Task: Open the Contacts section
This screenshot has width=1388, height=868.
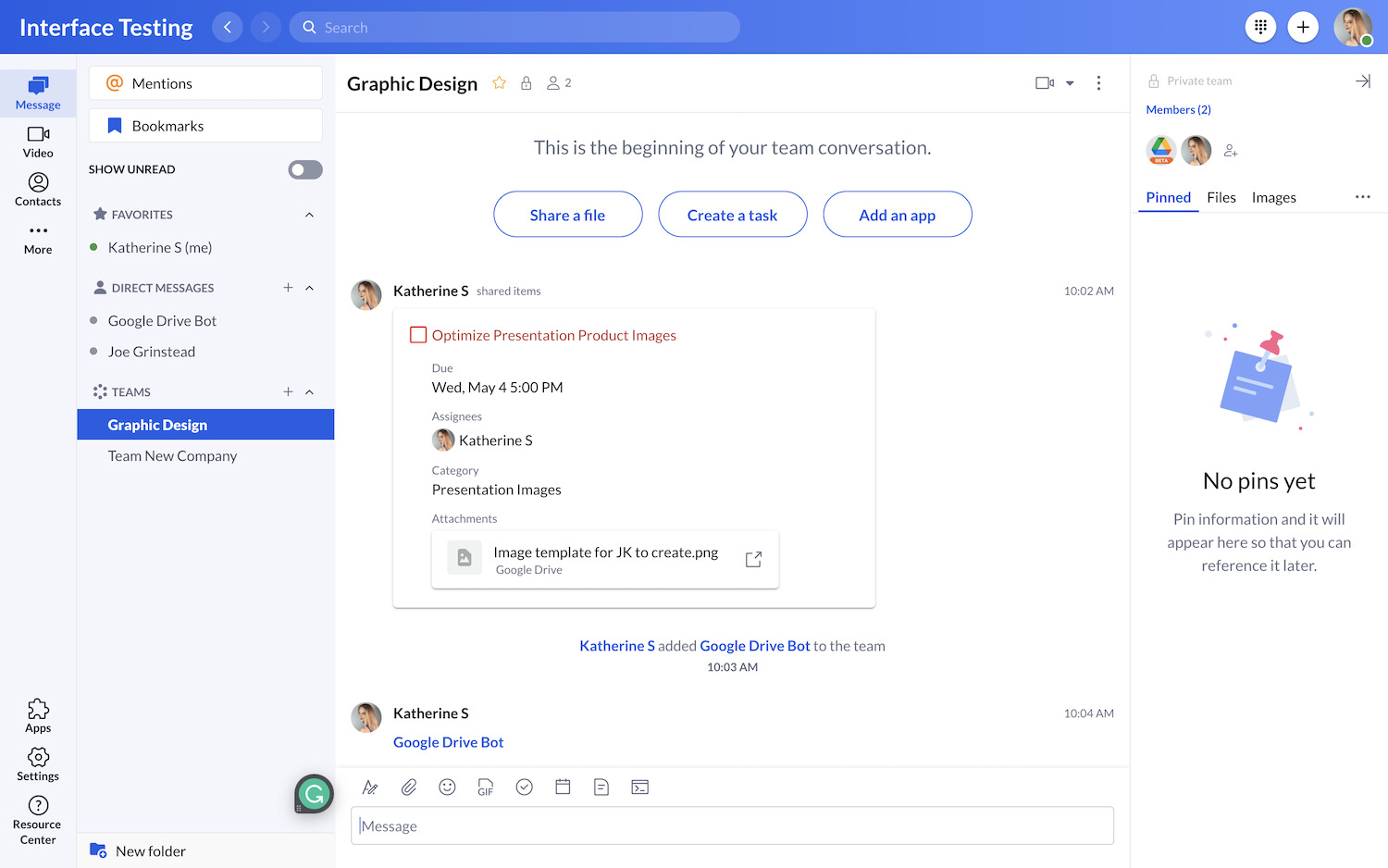Action: 38,190
